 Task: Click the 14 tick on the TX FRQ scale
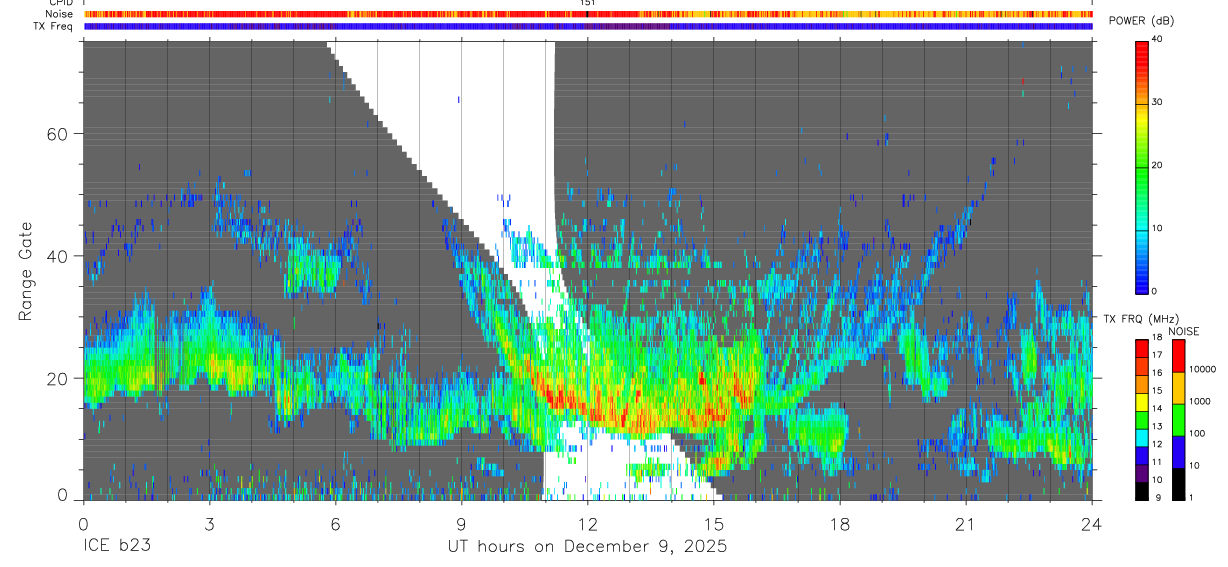[x=1157, y=408]
